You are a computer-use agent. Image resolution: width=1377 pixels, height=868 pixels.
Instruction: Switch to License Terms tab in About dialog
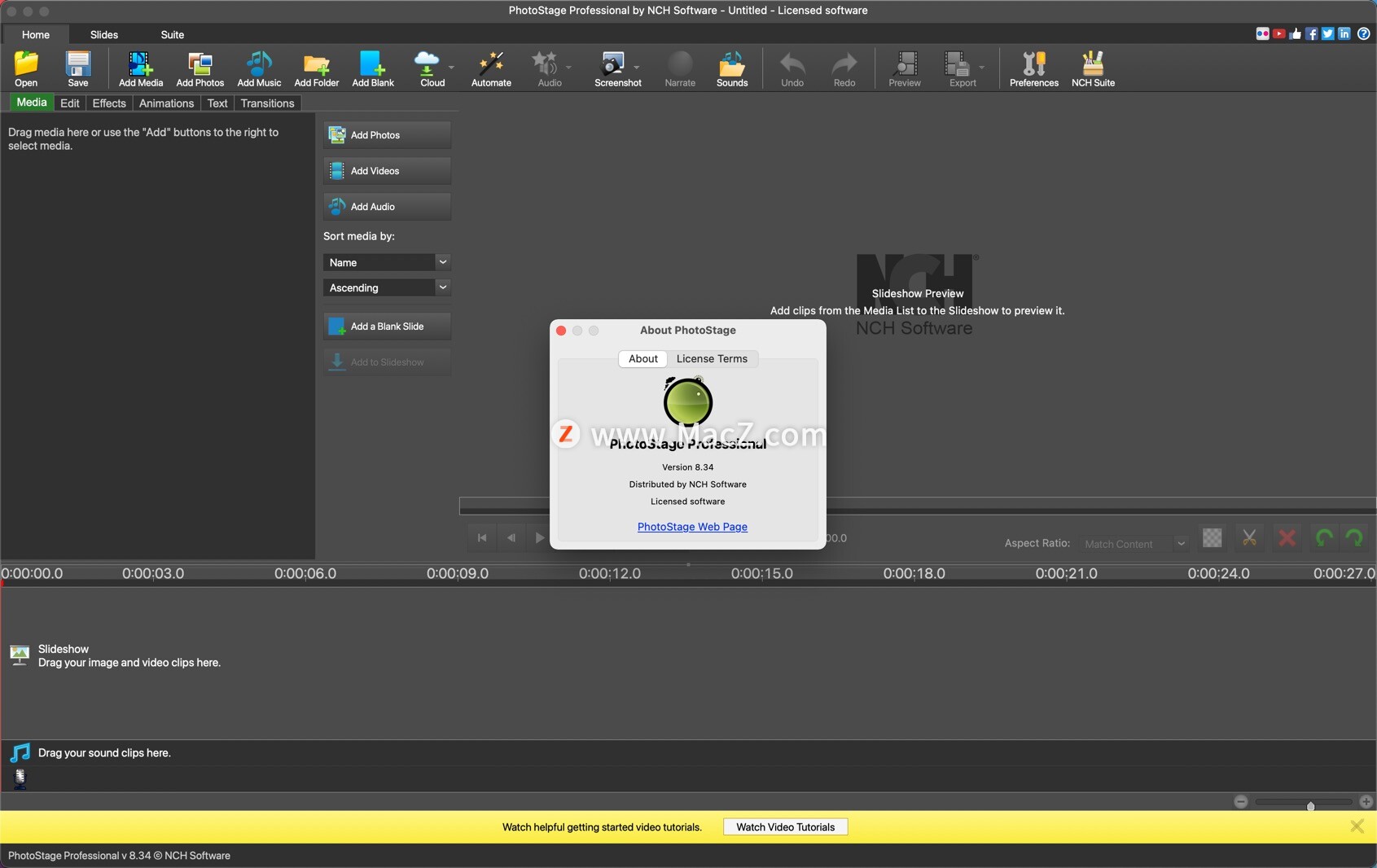coord(712,359)
